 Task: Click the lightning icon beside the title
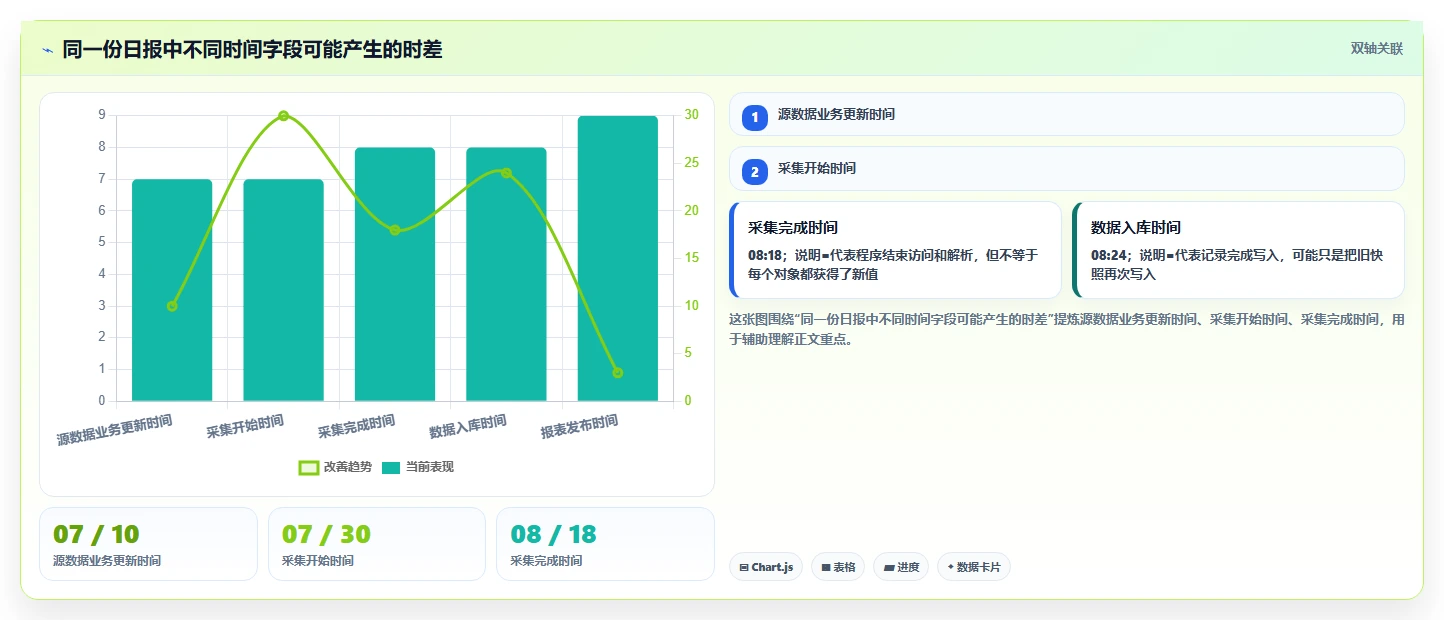47,49
